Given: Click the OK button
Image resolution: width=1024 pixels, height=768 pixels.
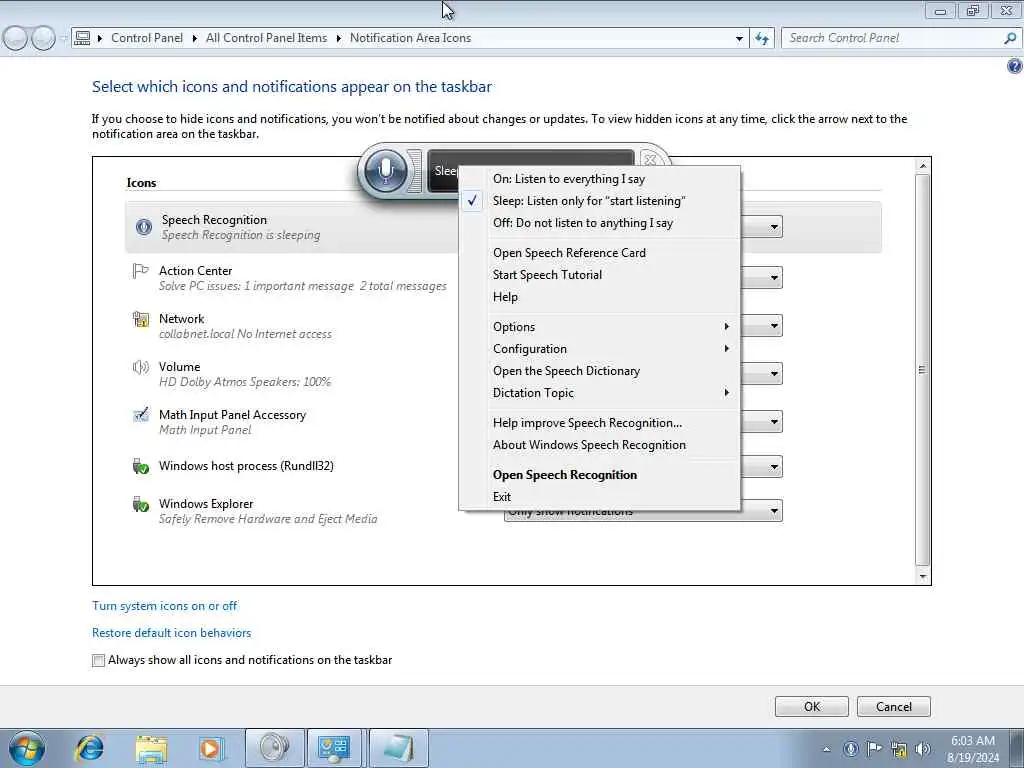Looking at the screenshot, I should click(812, 707).
